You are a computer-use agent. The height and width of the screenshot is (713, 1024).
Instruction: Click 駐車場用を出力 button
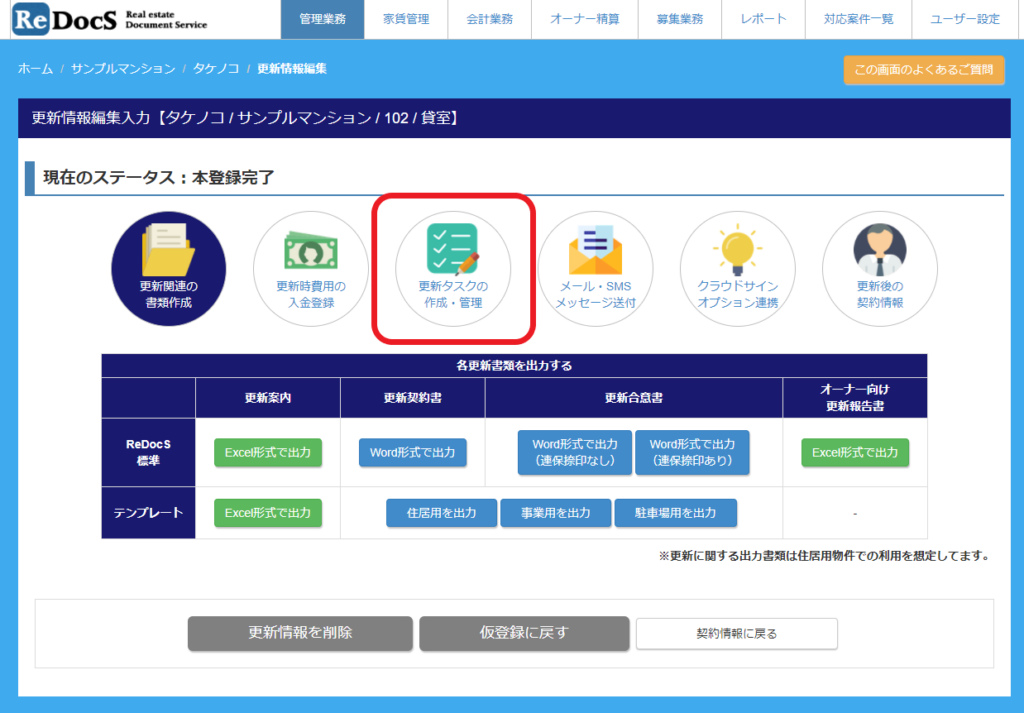point(675,513)
